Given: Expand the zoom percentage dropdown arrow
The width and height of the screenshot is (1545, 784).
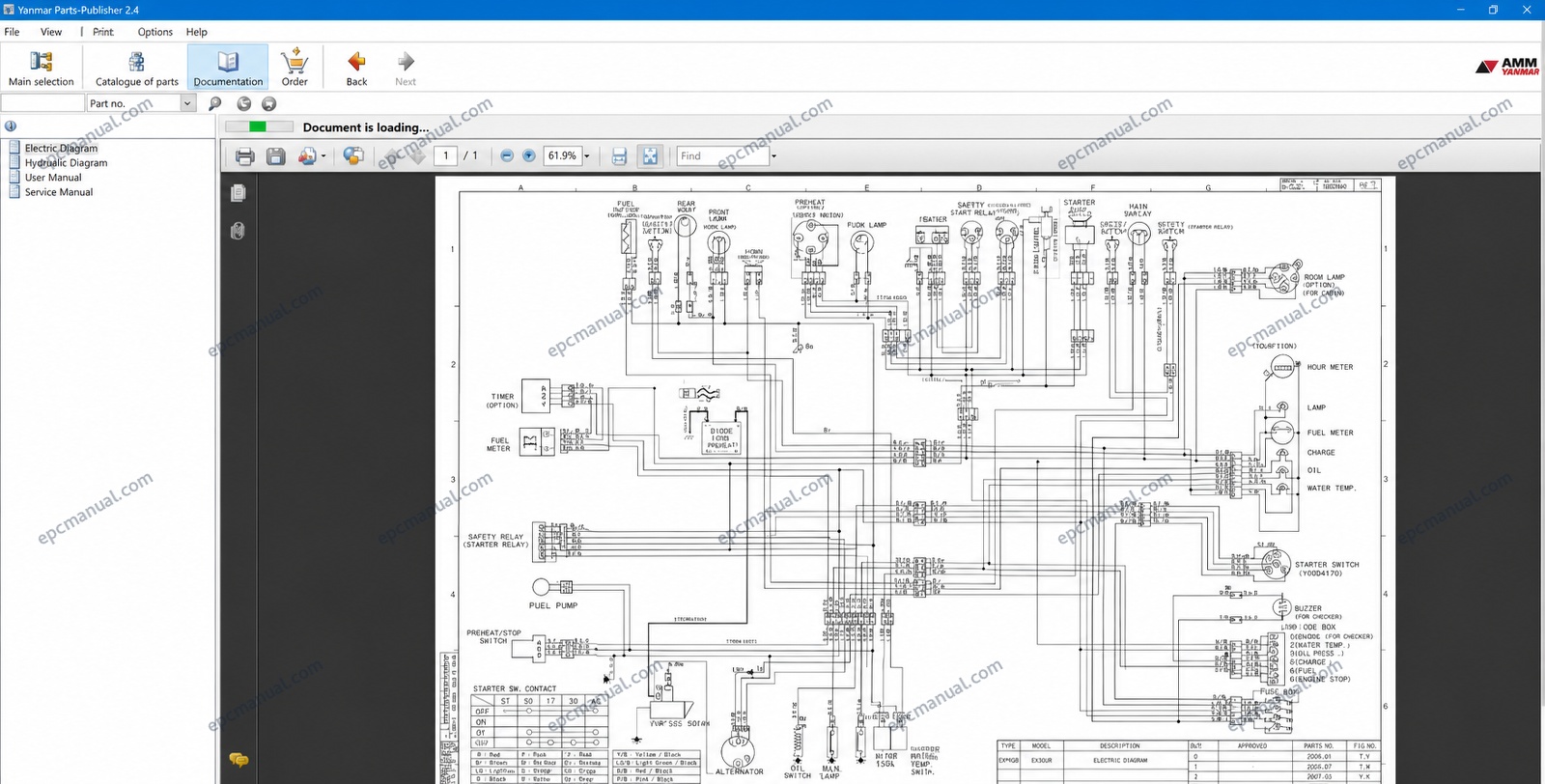Looking at the screenshot, I should tap(586, 155).
